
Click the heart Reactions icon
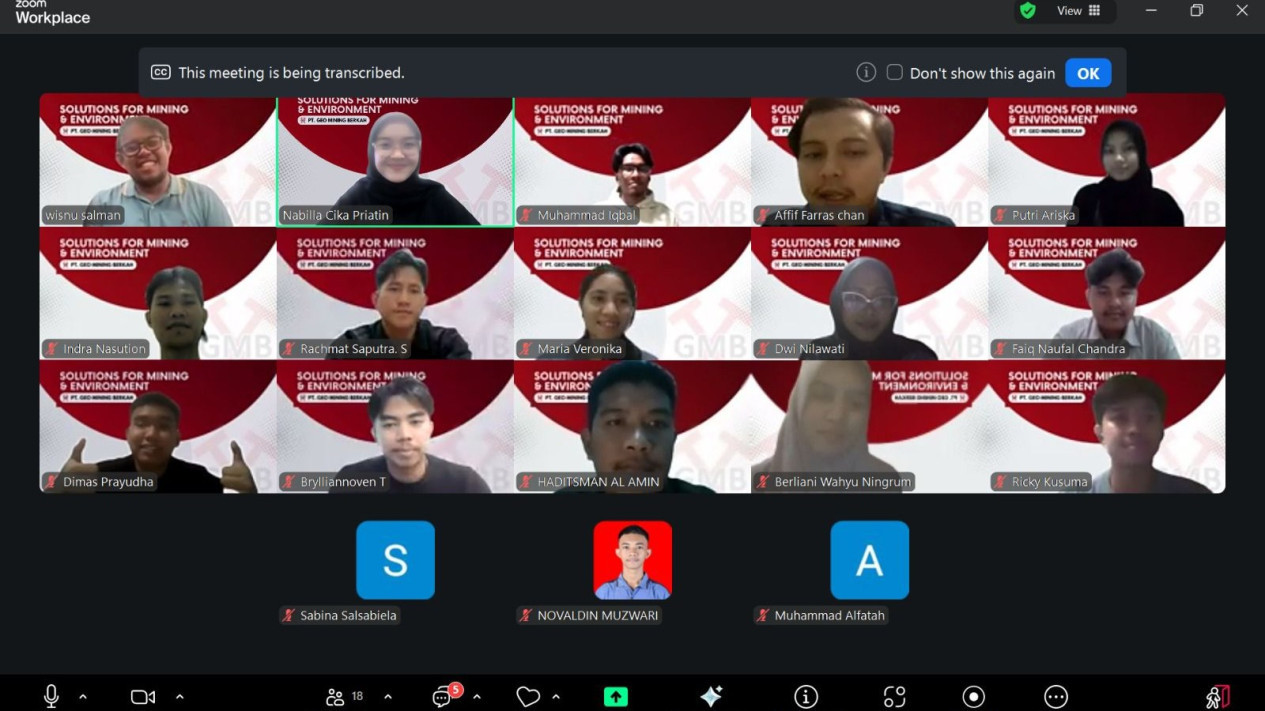pyautogui.click(x=528, y=697)
